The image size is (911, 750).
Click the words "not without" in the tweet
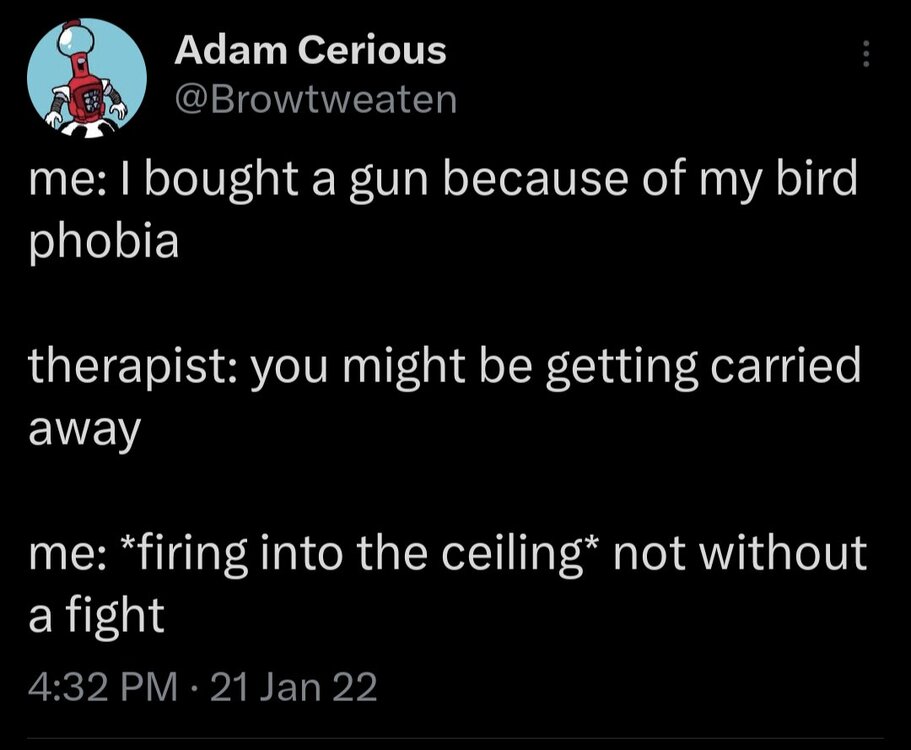click(738, 555)
